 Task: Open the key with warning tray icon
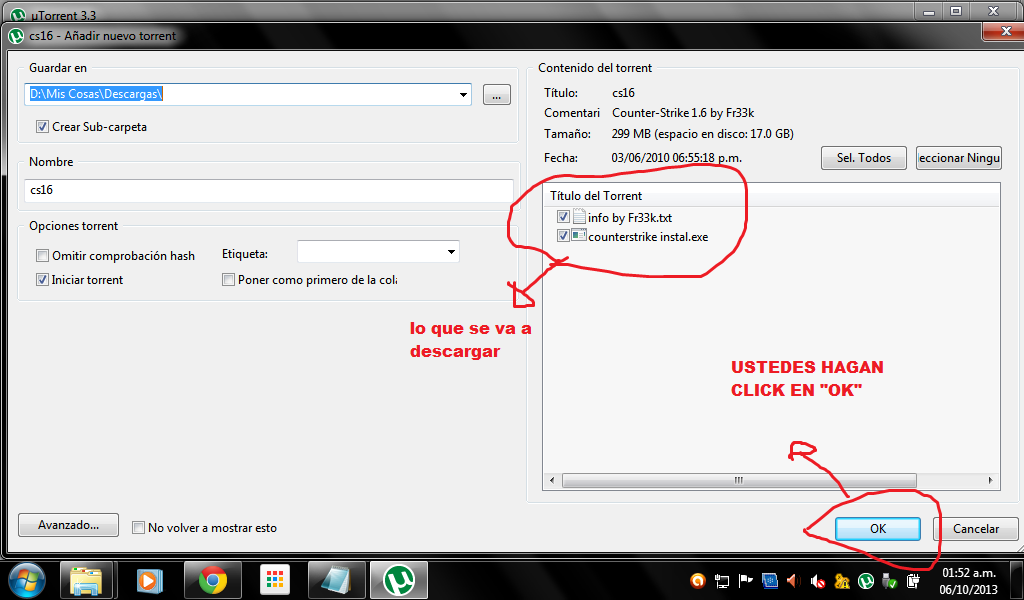point(842,580)
